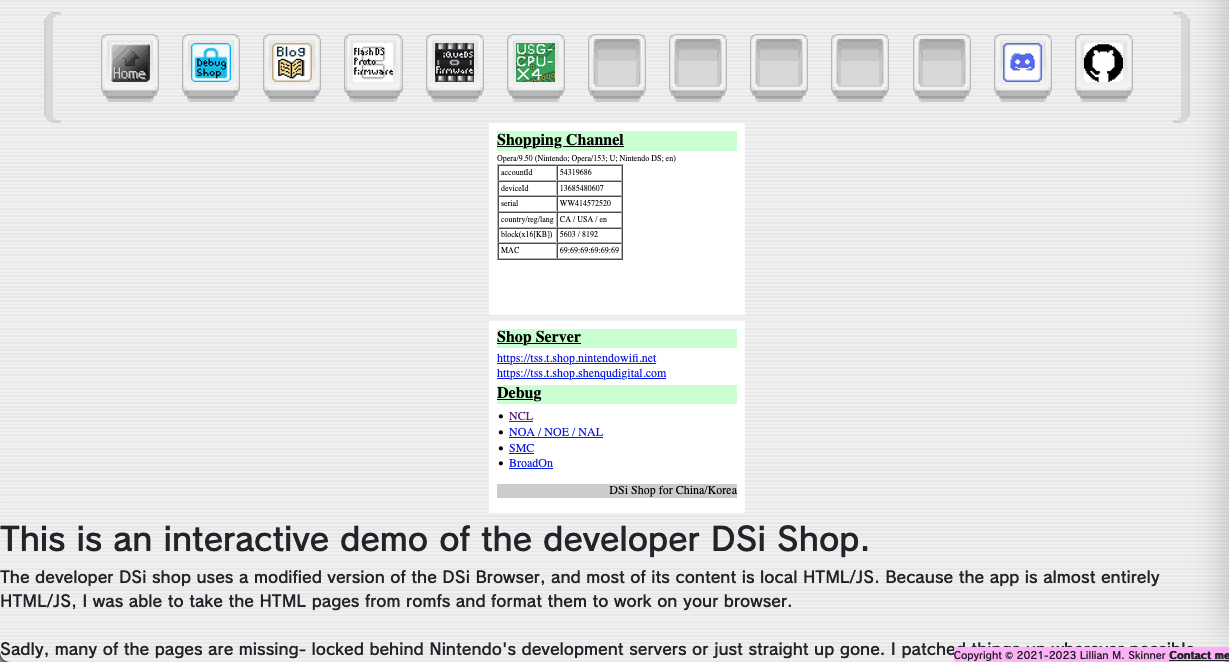Open the USG-CPU-X4 chip icon
Screen dimensions: 1229x662
536,64
